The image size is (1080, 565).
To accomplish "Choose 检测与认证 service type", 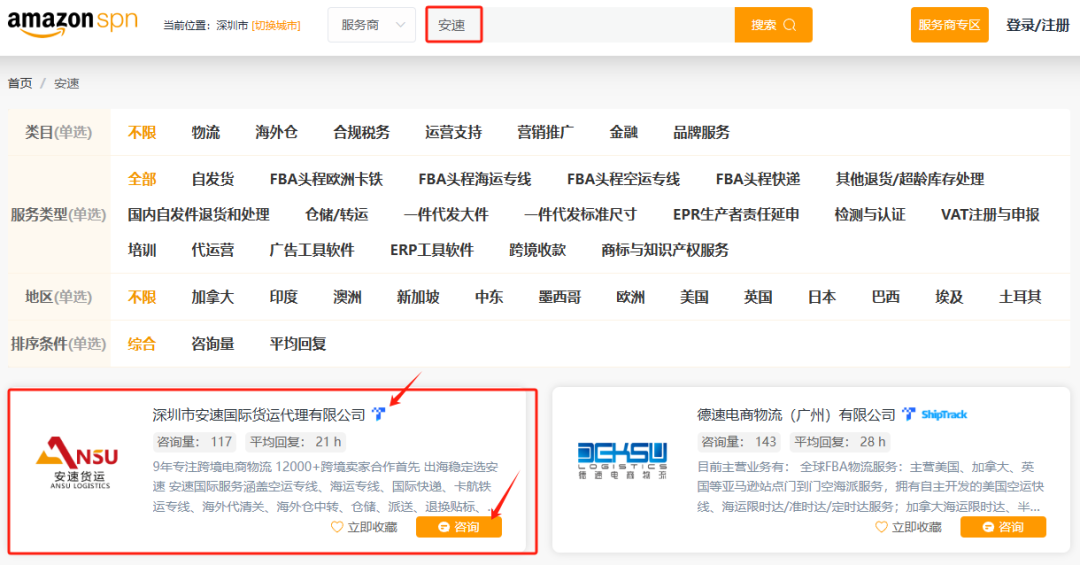I will pos(870,214).
